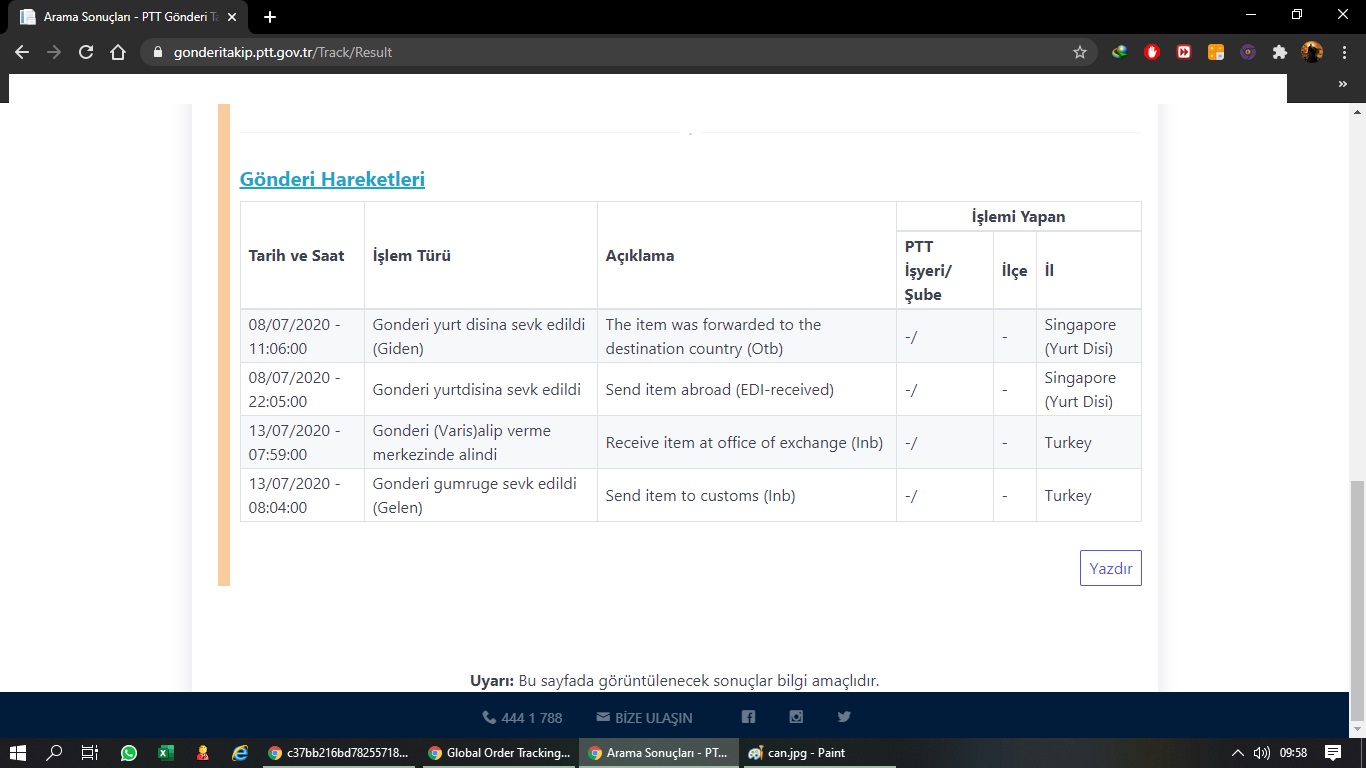Click 'Receive item at office of exchange' cell
This screenshot has width=1366, height=768.
tap(747, 442)
